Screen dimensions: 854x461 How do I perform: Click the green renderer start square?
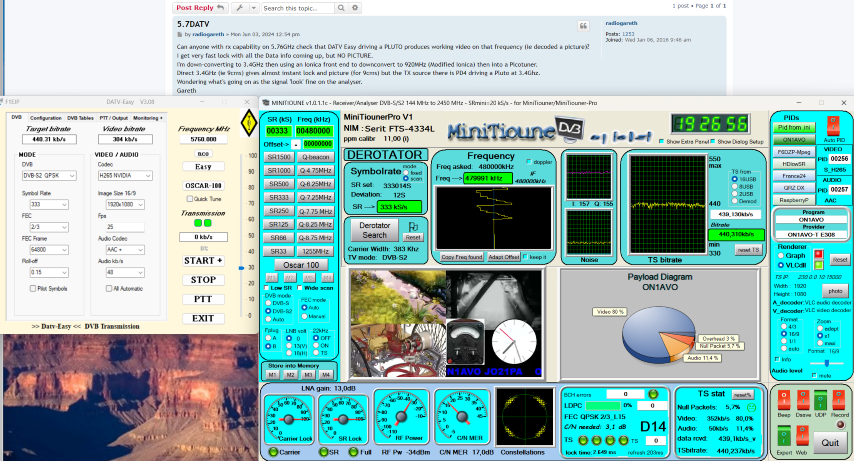818,265
